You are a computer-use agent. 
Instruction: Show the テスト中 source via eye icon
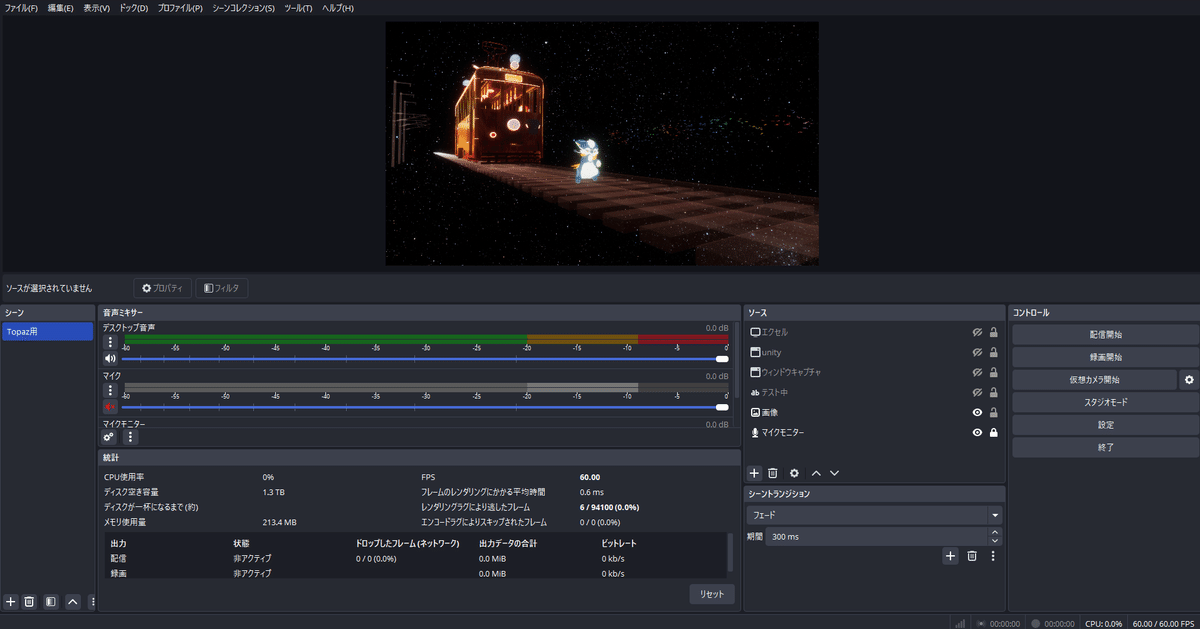point(977,392)
